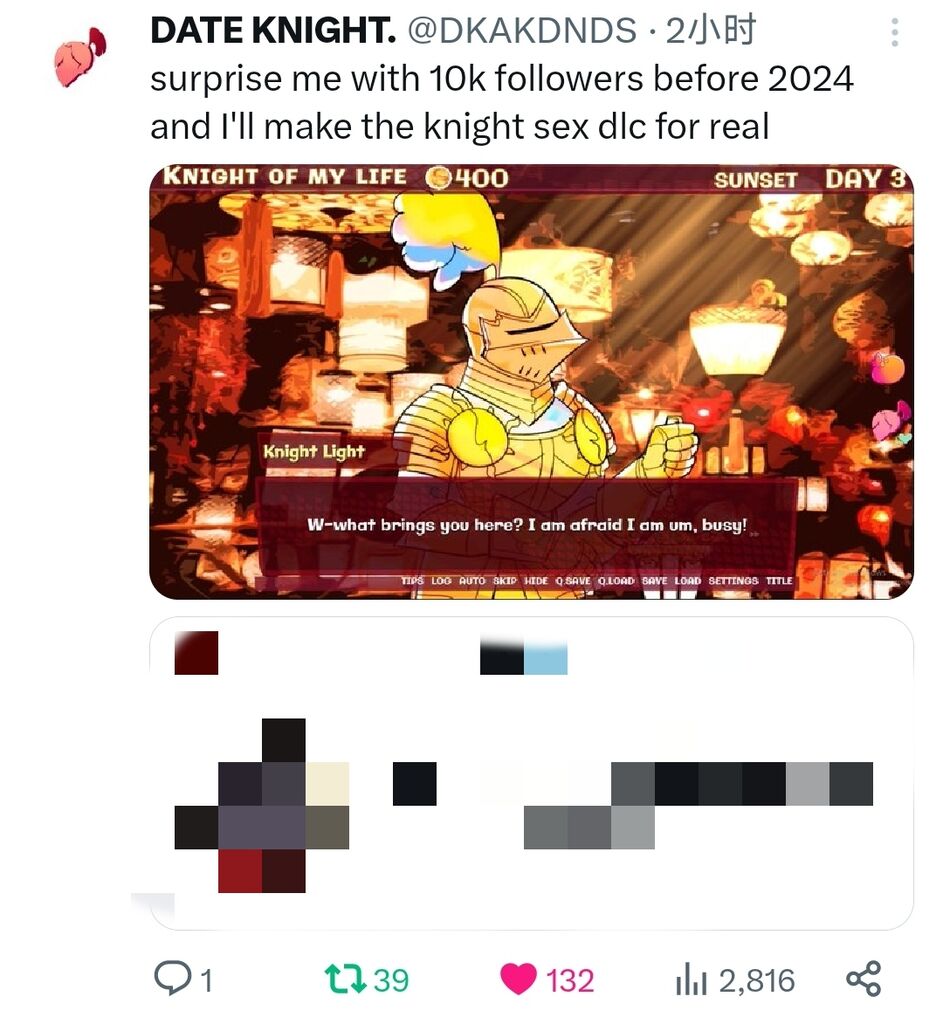943x1024 pixels.
Task: Click TITLE in game menu
Action: click(779, 580)
